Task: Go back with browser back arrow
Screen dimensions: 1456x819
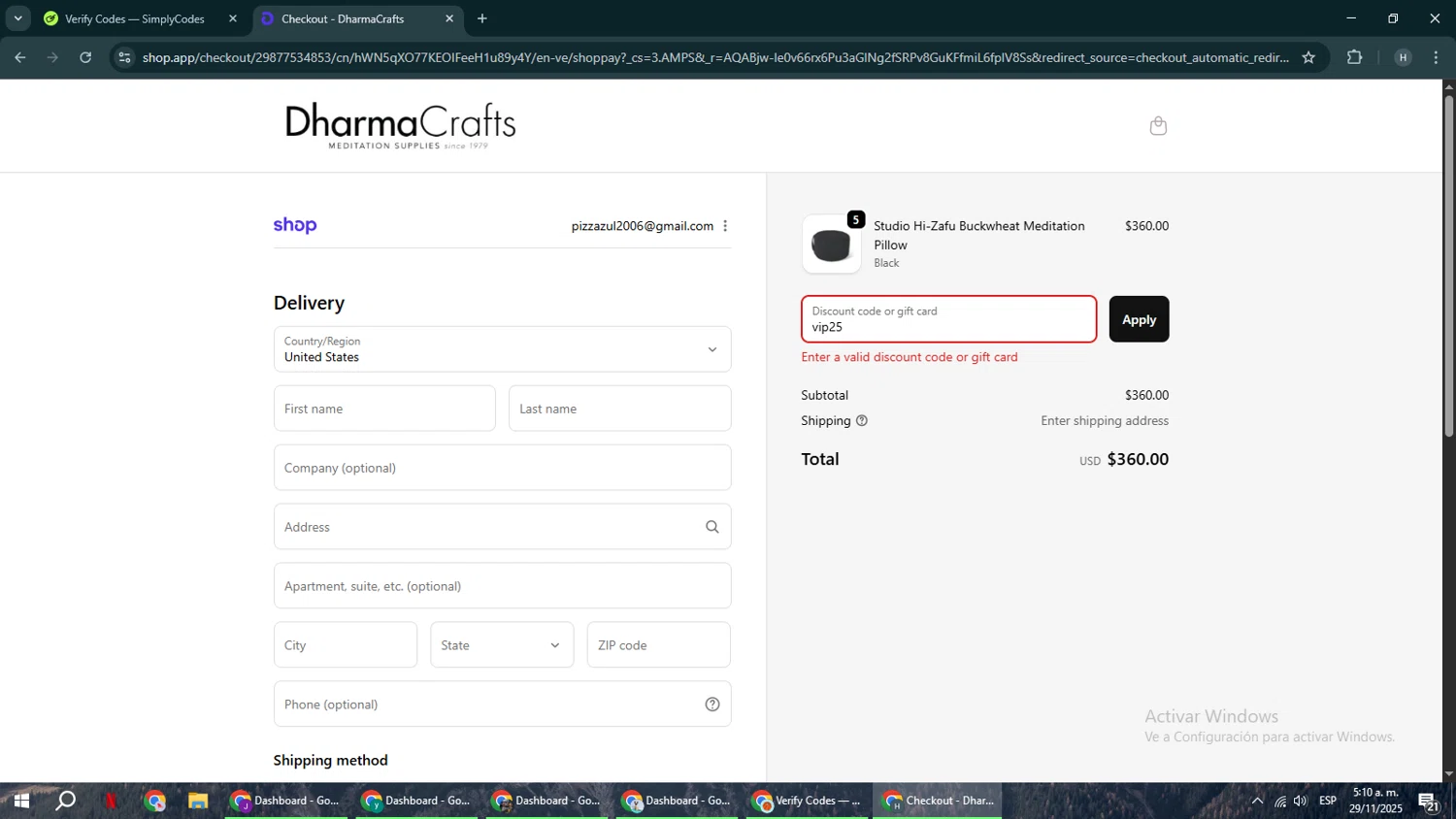Action: 20,57
